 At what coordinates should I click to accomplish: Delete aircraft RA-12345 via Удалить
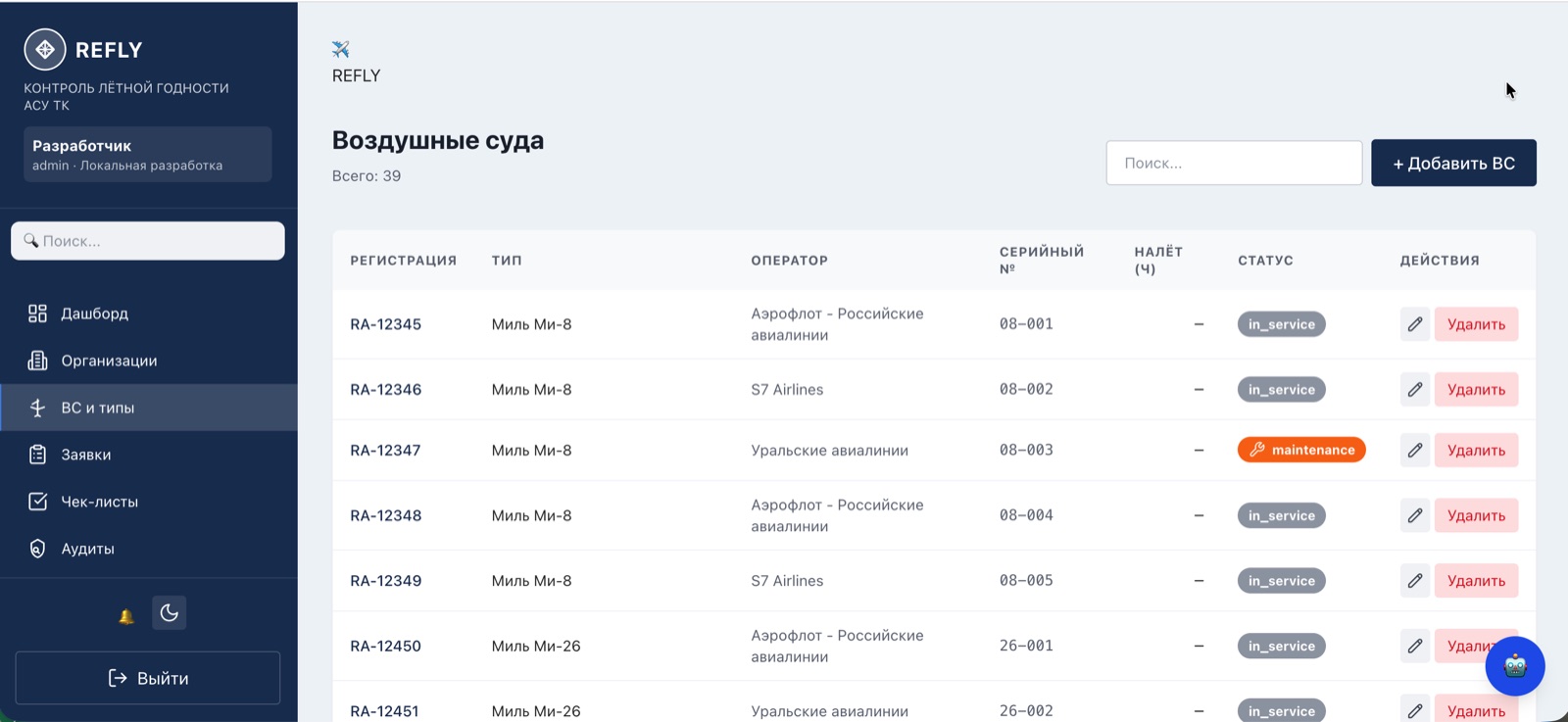pos(1476,324)
